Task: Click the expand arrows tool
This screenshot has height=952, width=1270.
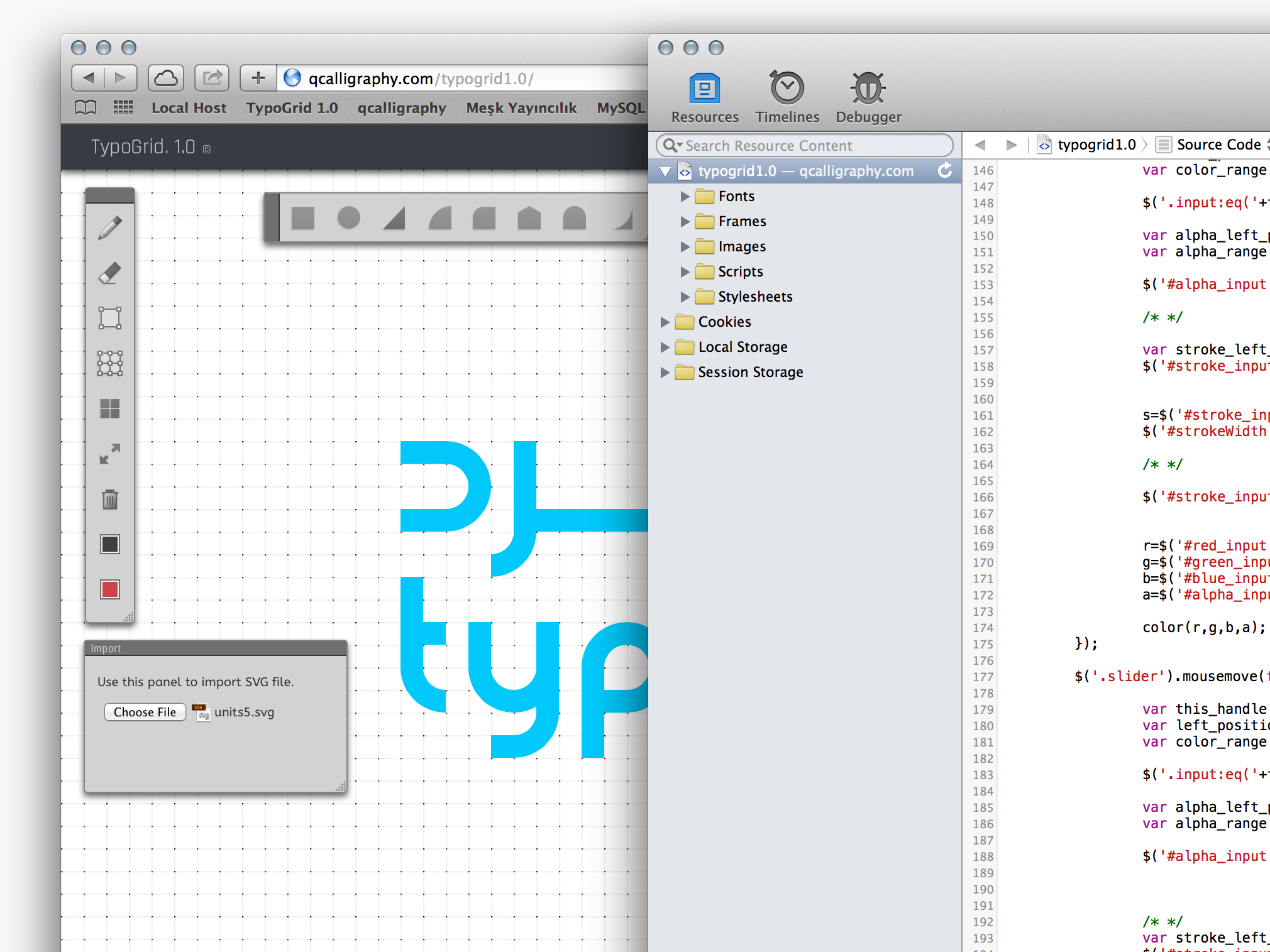Action: tap(110, 454)
